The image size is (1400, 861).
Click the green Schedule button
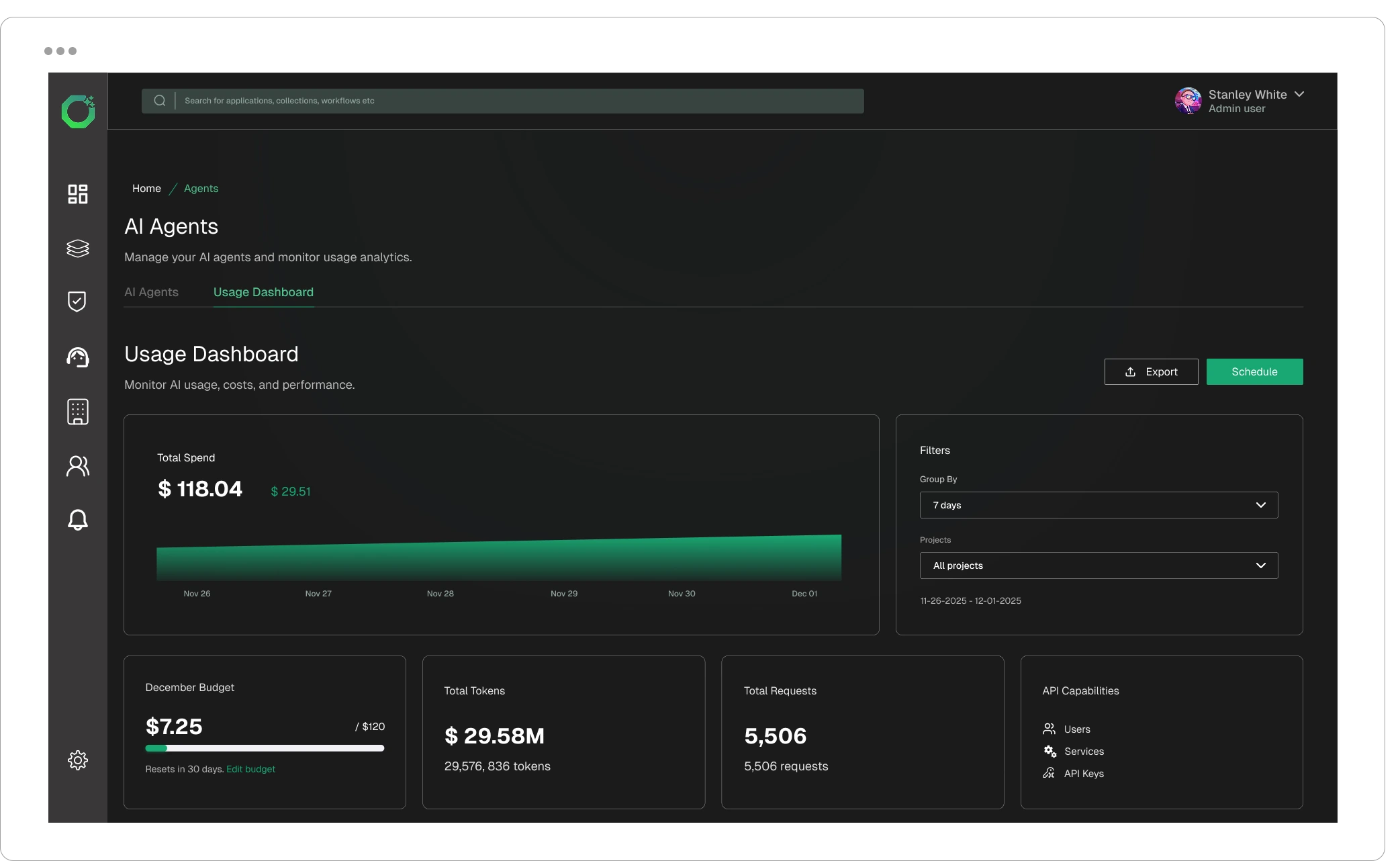click(1254, 371)
